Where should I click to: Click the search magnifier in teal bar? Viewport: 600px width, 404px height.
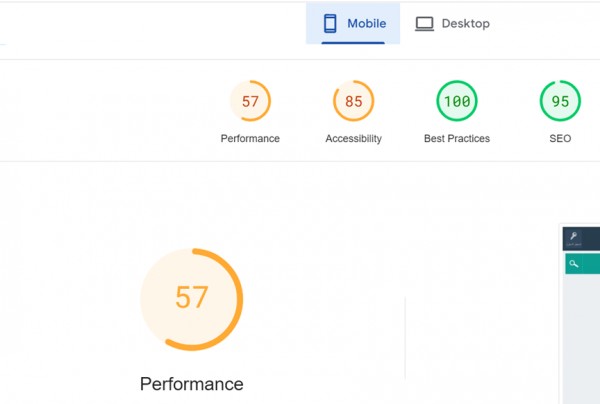click(573, 264)
